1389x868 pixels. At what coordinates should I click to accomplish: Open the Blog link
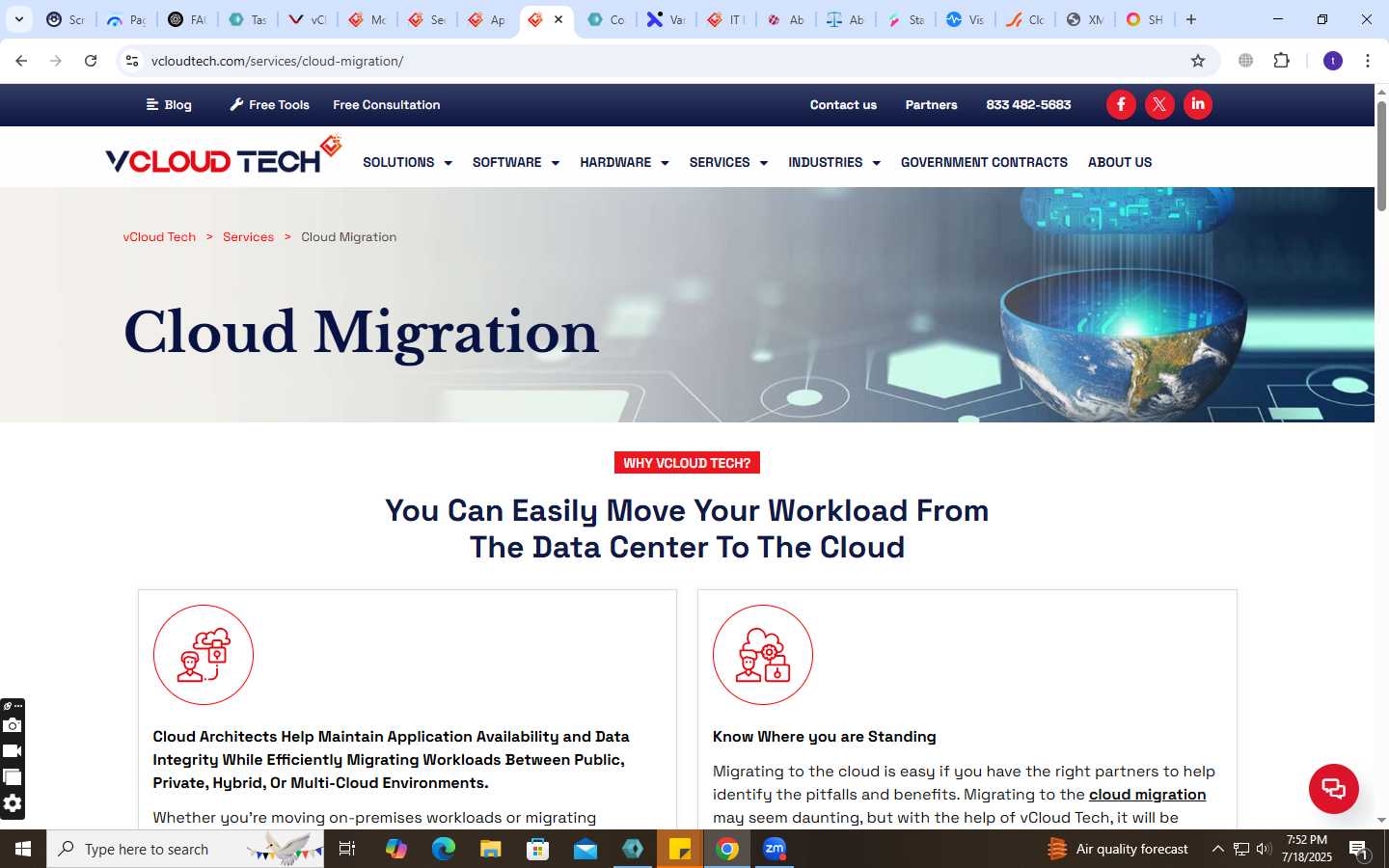pyautogui.click(x=169, y=104)
